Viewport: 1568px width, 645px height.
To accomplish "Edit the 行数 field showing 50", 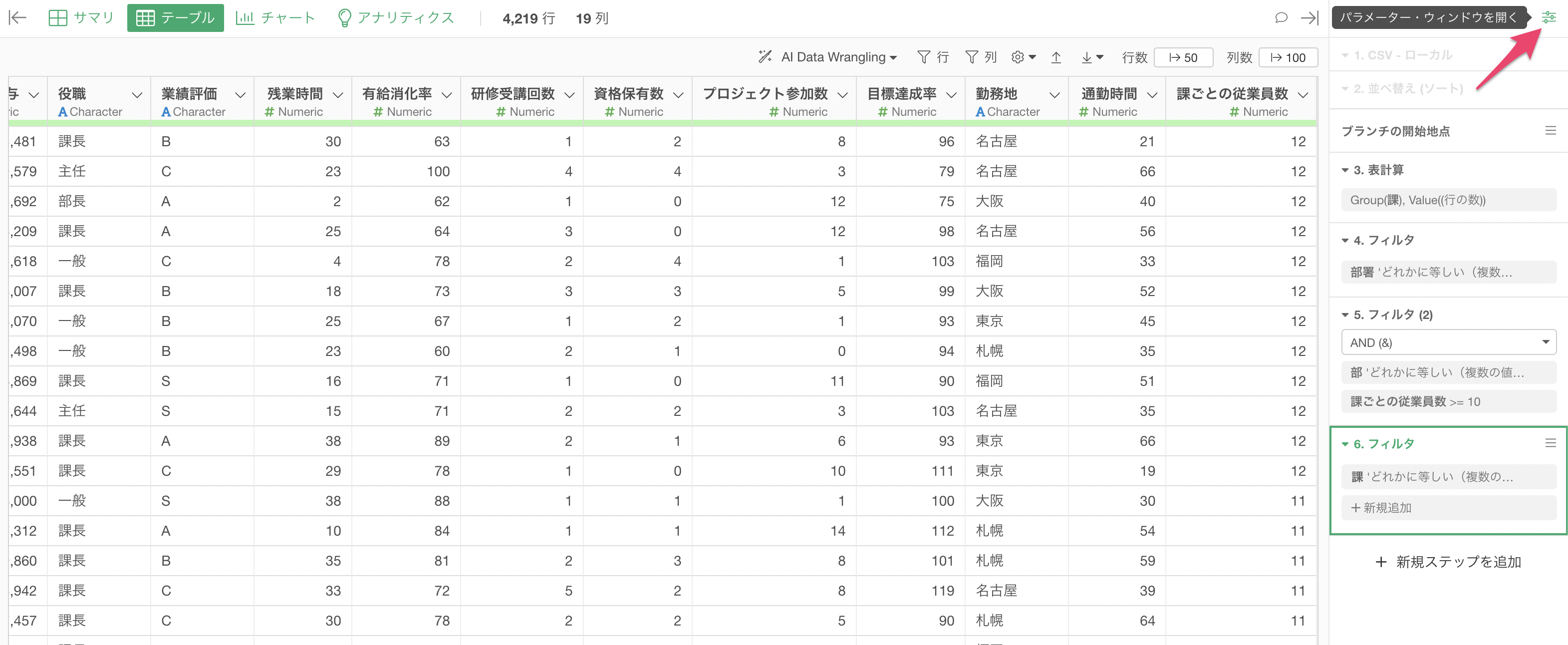I will pyautogui.click(x=1183, y=57).
